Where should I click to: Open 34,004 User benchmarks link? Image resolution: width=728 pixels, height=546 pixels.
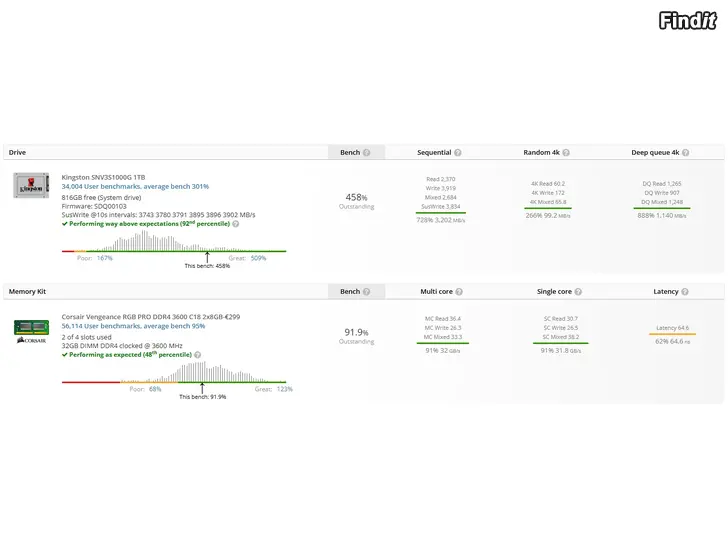click(x=135, y=186)
